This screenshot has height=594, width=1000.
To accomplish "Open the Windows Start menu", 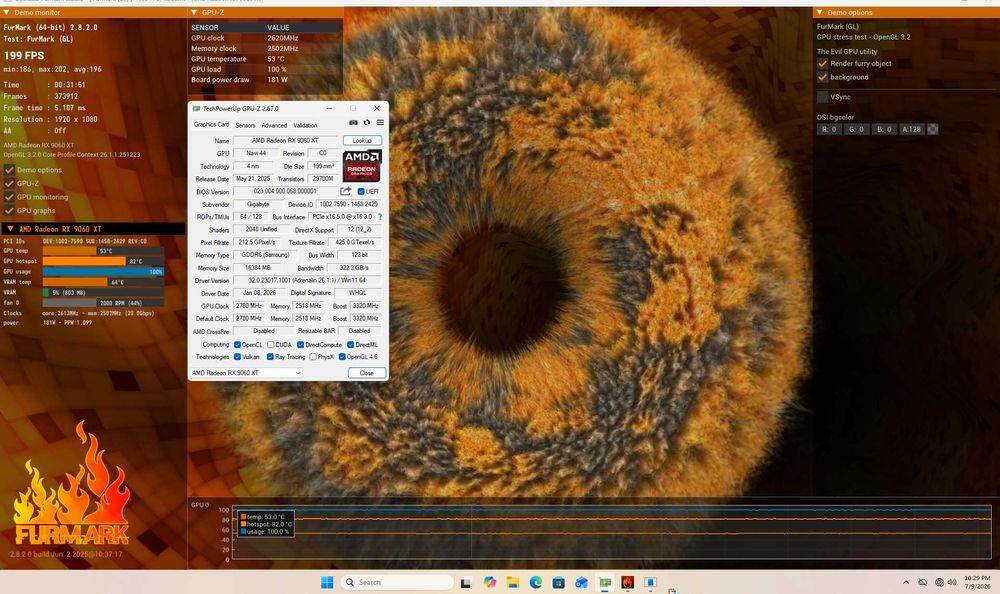I will click(327, 582).
